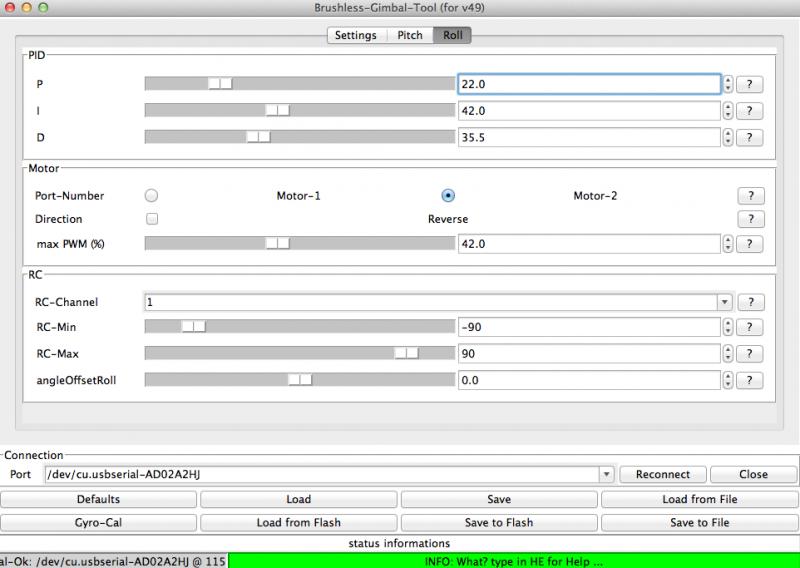This screenshot has height=568, width=800.
Task: Click the RC-Max slider handle
Action: pos(407,353)
